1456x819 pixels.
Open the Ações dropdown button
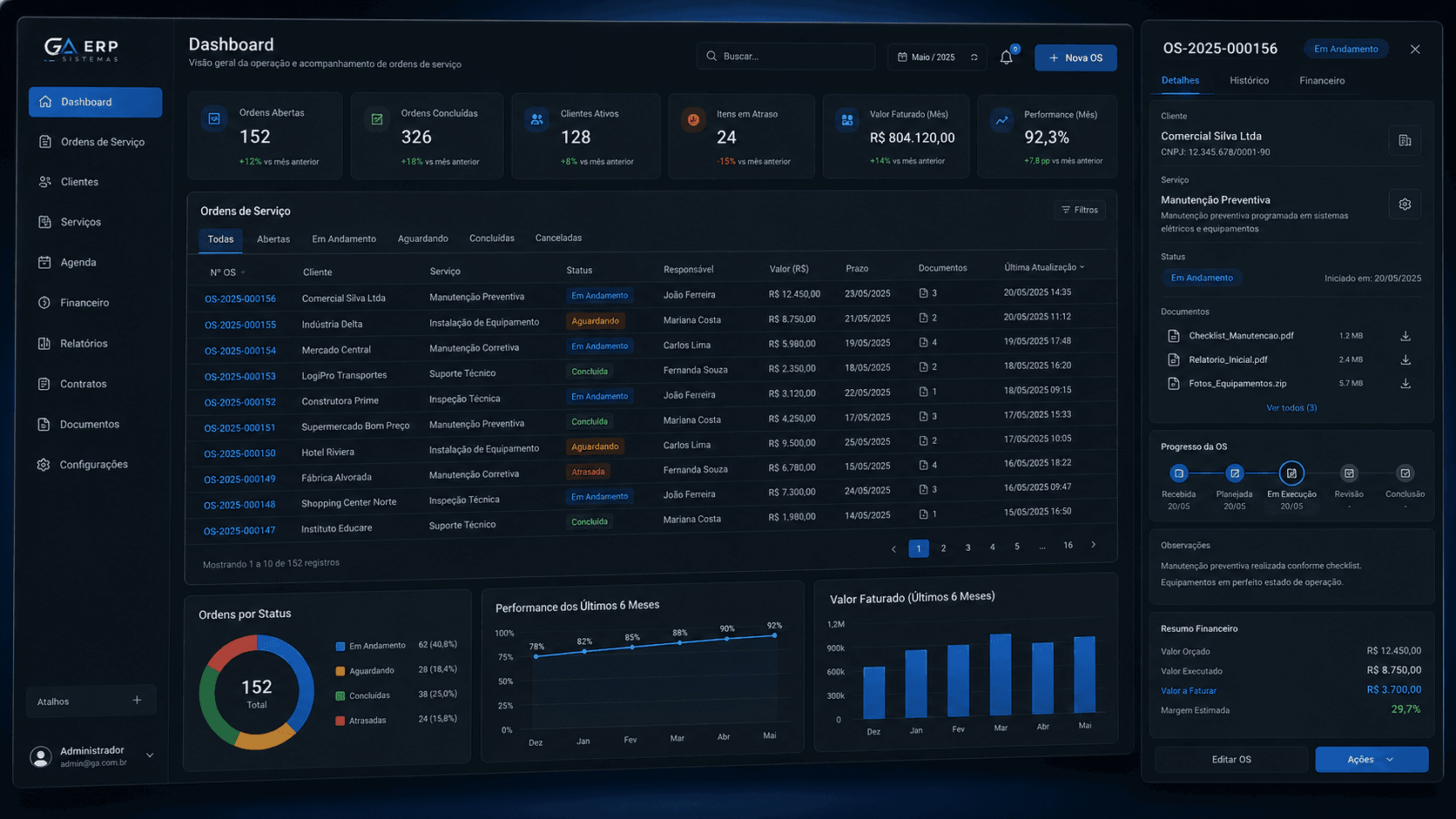coord(1372,759)
